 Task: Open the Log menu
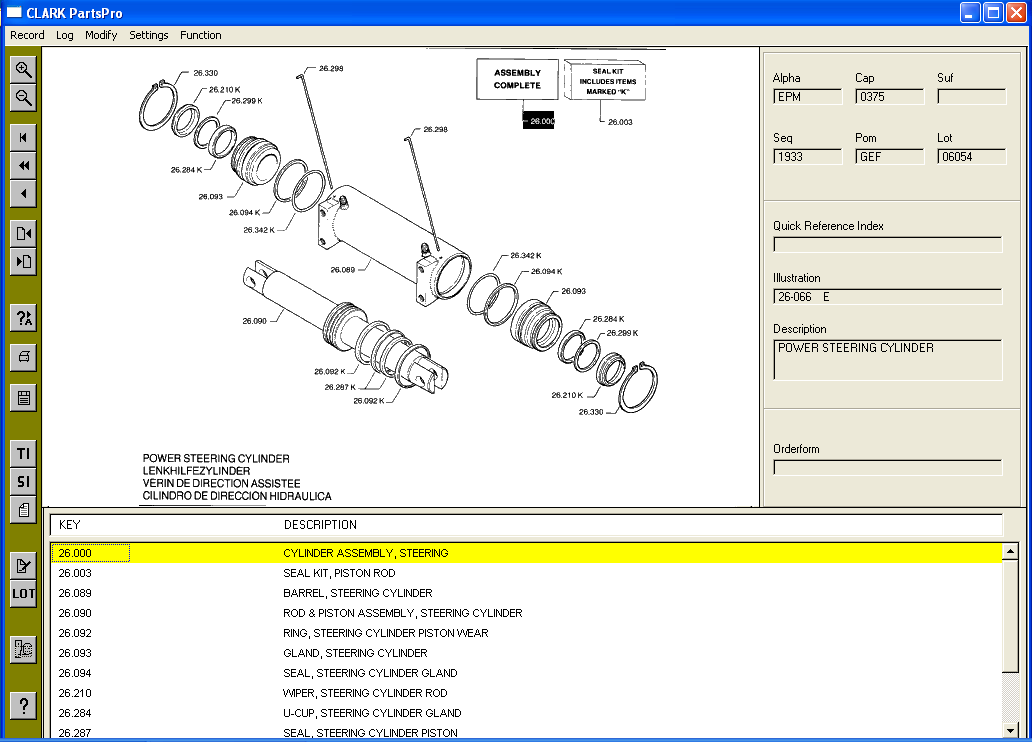[x=64, y=36]
